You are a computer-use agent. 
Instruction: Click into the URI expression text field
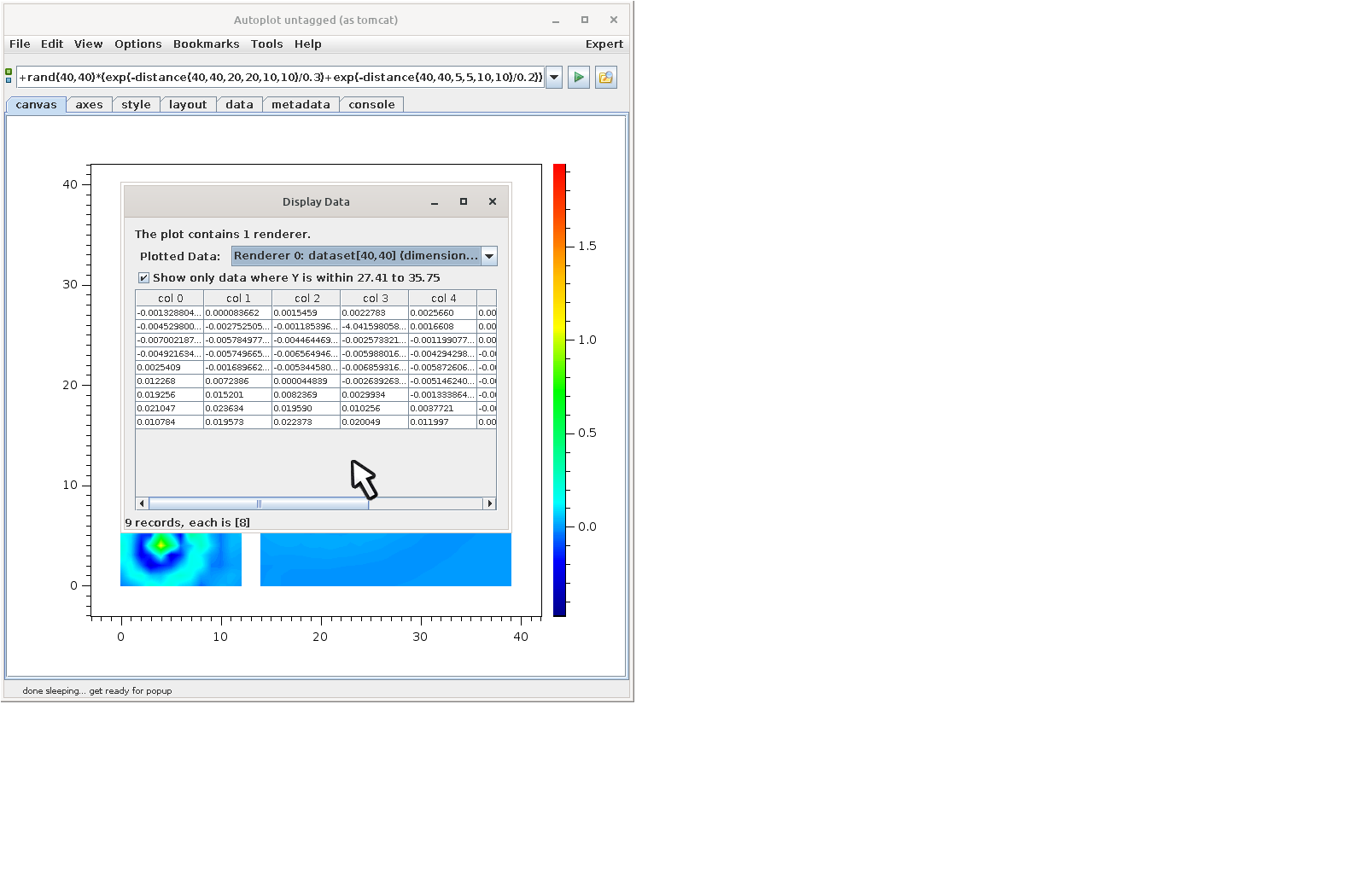click(280, 78)
